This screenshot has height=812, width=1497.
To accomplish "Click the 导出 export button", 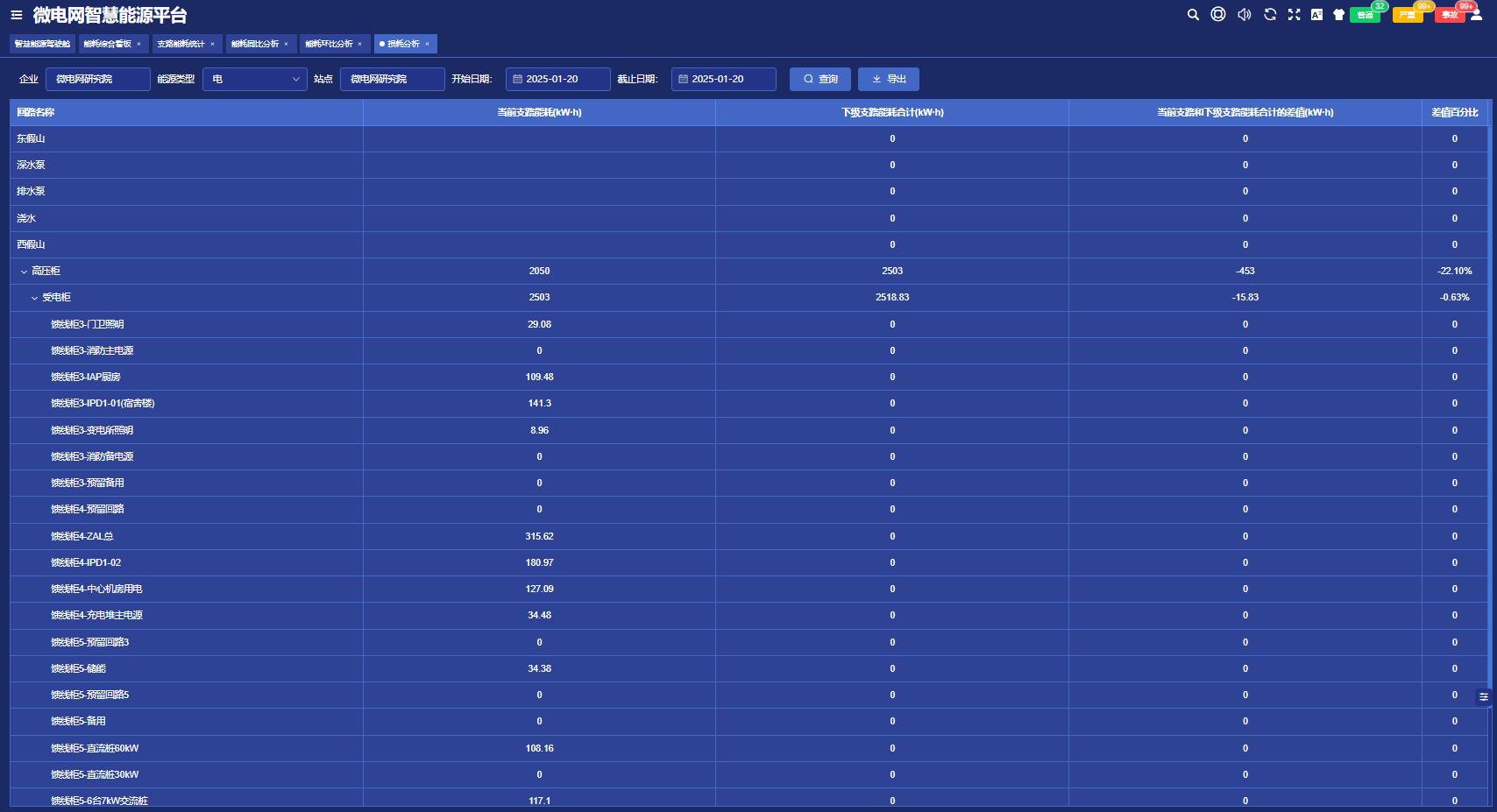I will pyautogui.click(x=888, y=79).
